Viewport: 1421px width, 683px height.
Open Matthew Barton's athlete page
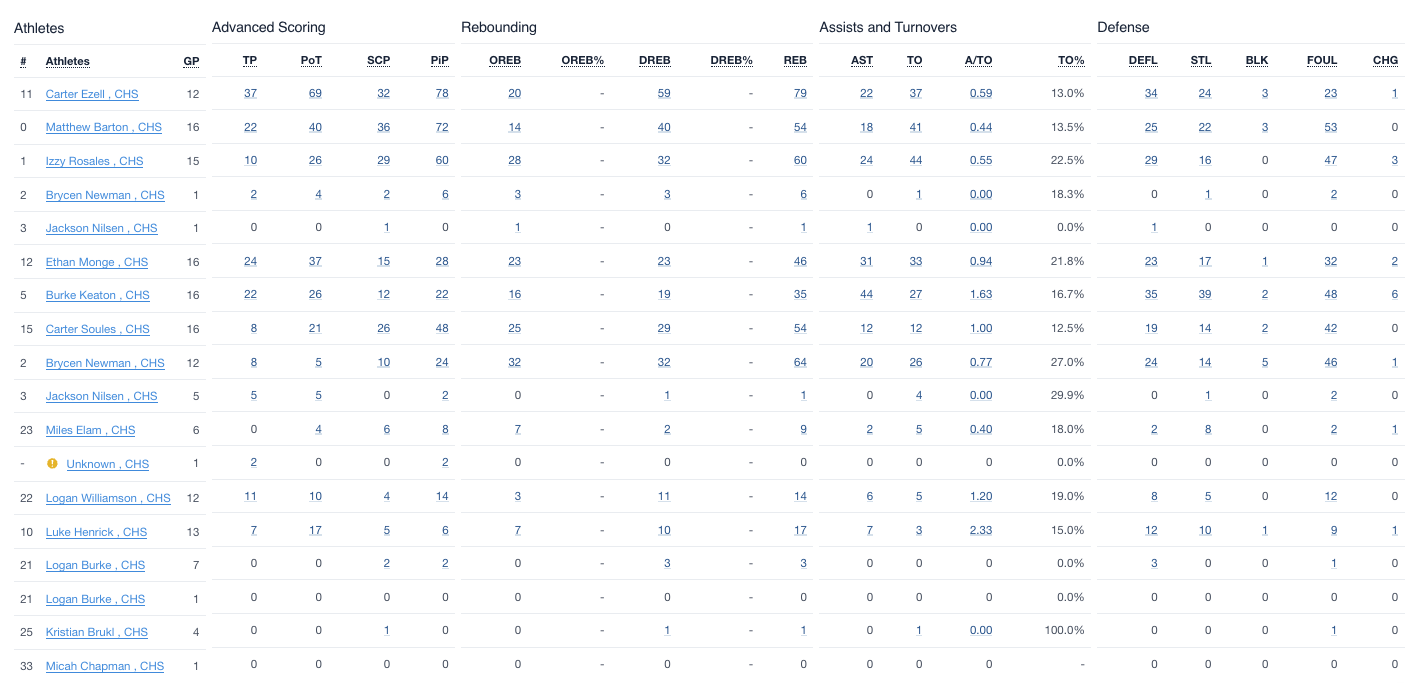click(x=103, y=128)
